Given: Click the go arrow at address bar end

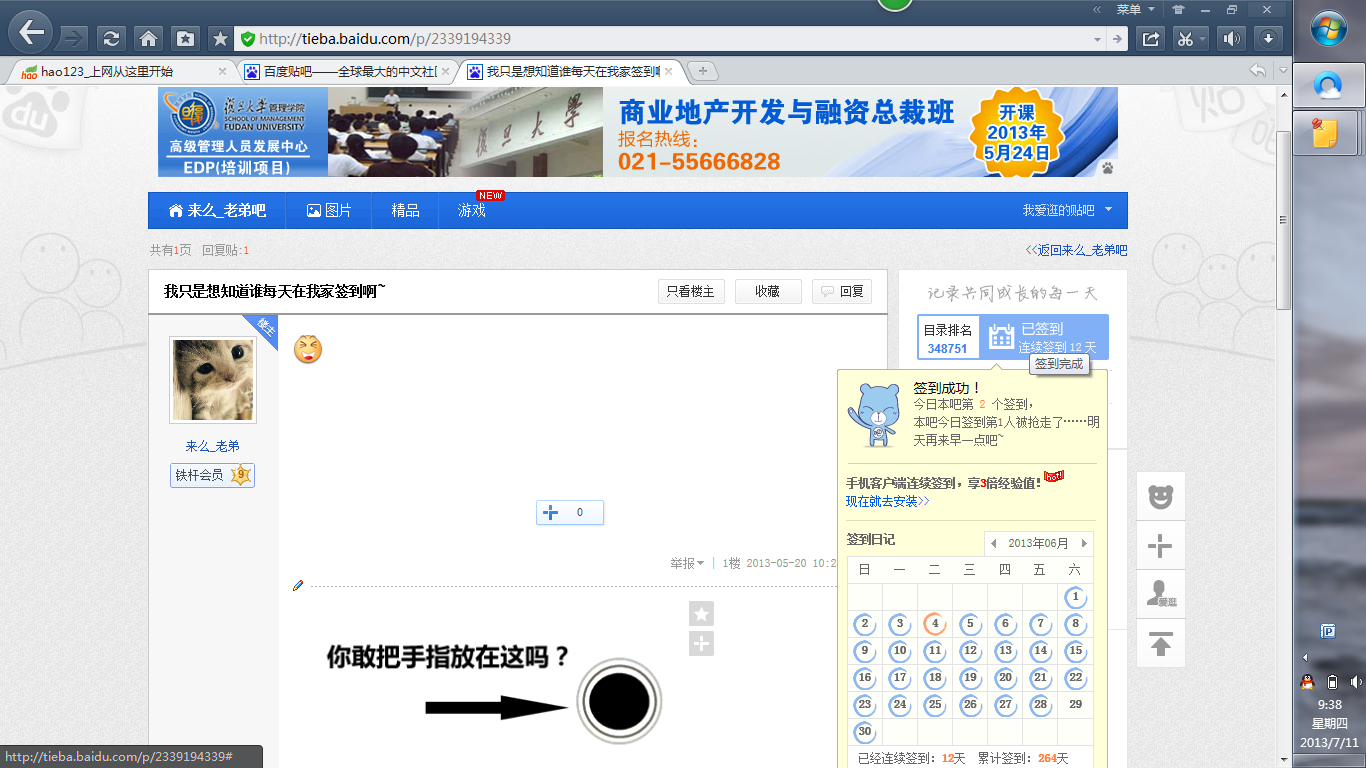Looking at the screenshot, I should [1118, 39].
